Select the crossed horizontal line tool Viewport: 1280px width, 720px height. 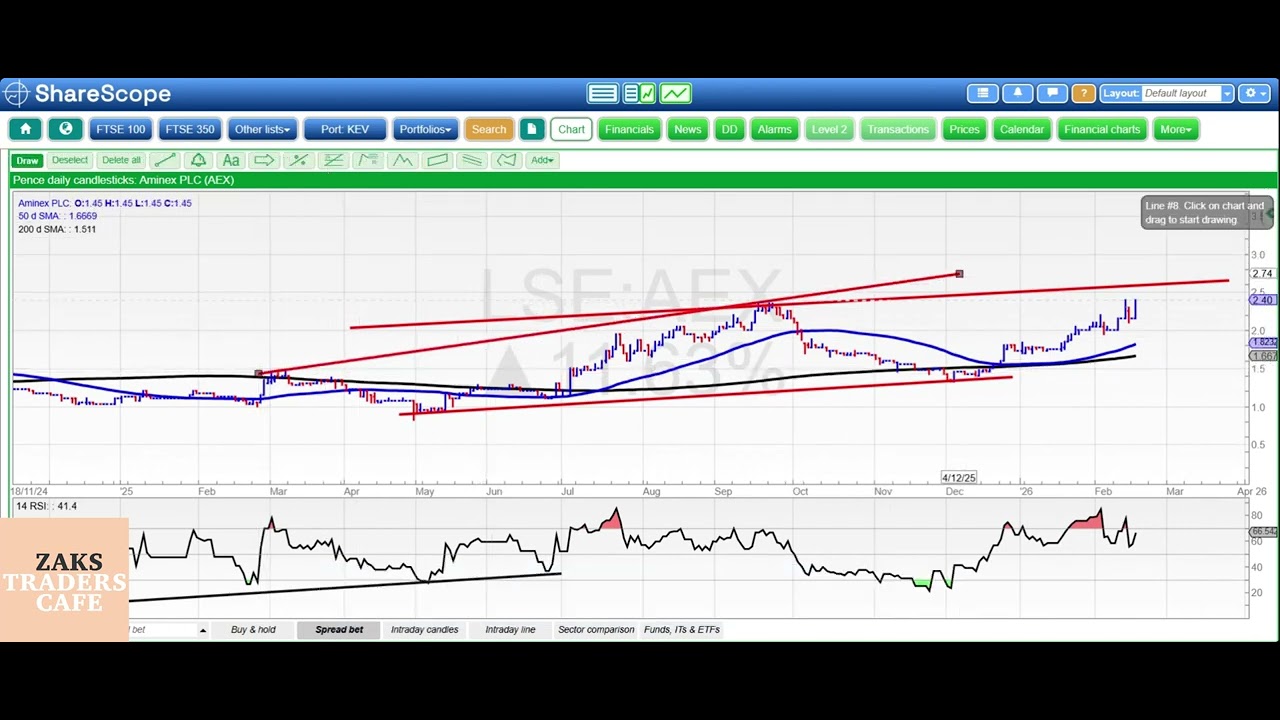(334, 160)
